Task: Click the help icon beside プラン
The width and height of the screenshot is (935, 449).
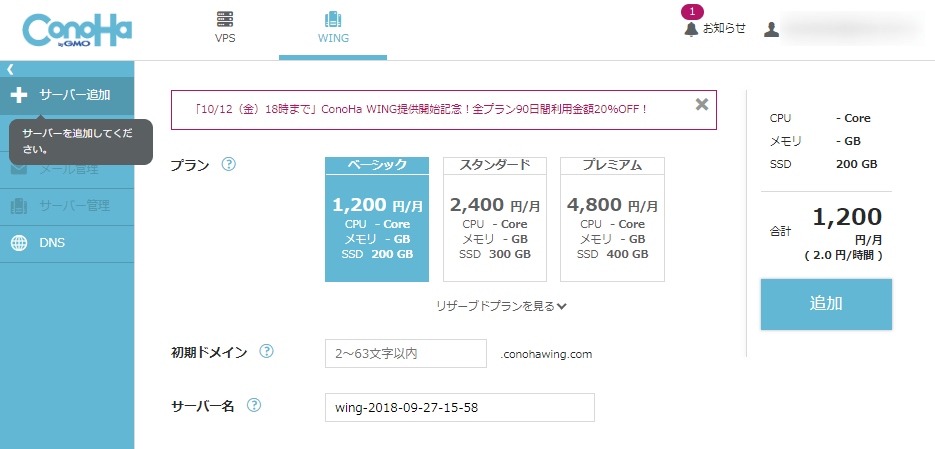Action: tap(229, 164)
